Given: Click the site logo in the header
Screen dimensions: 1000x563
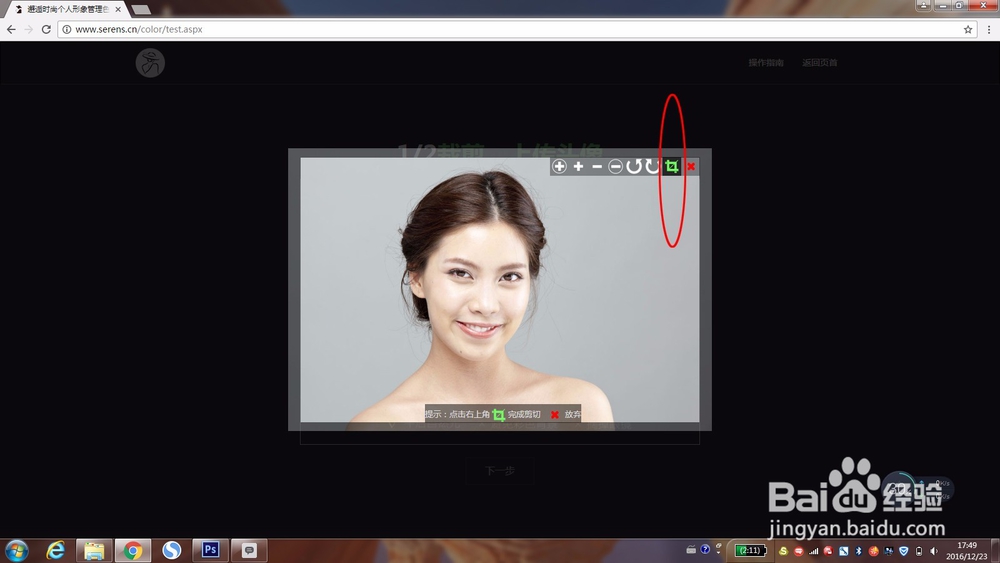Looking at the screenshot, I should 151,62.
